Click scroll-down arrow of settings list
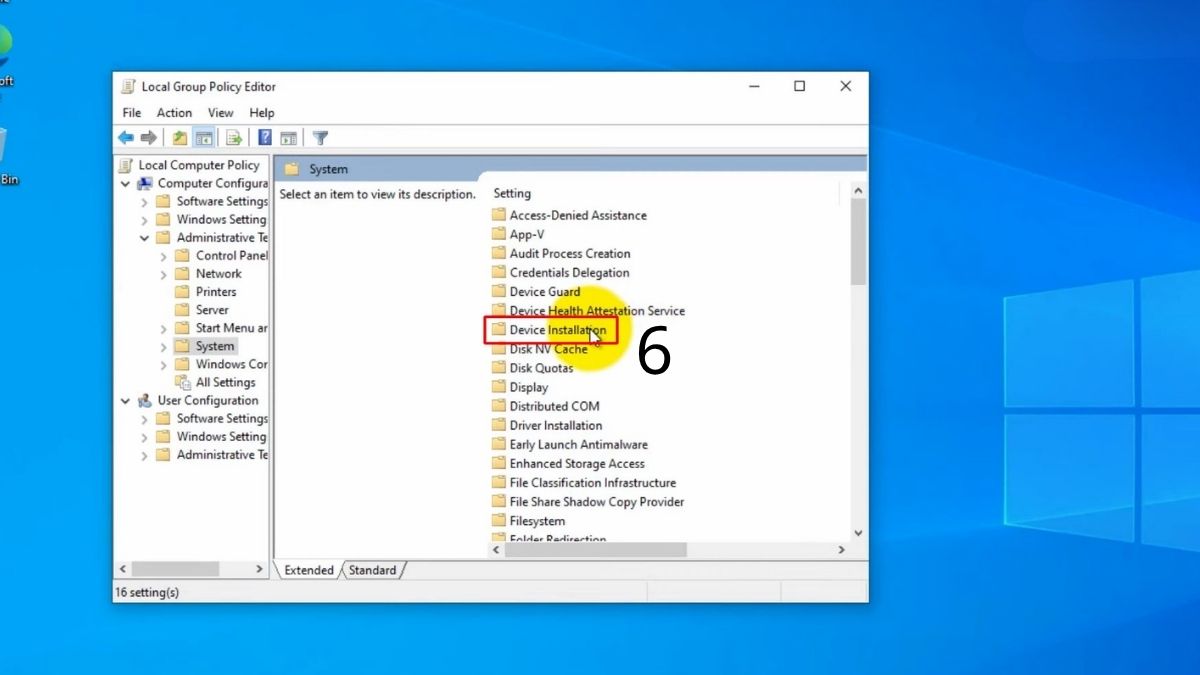 pos(858,534)
